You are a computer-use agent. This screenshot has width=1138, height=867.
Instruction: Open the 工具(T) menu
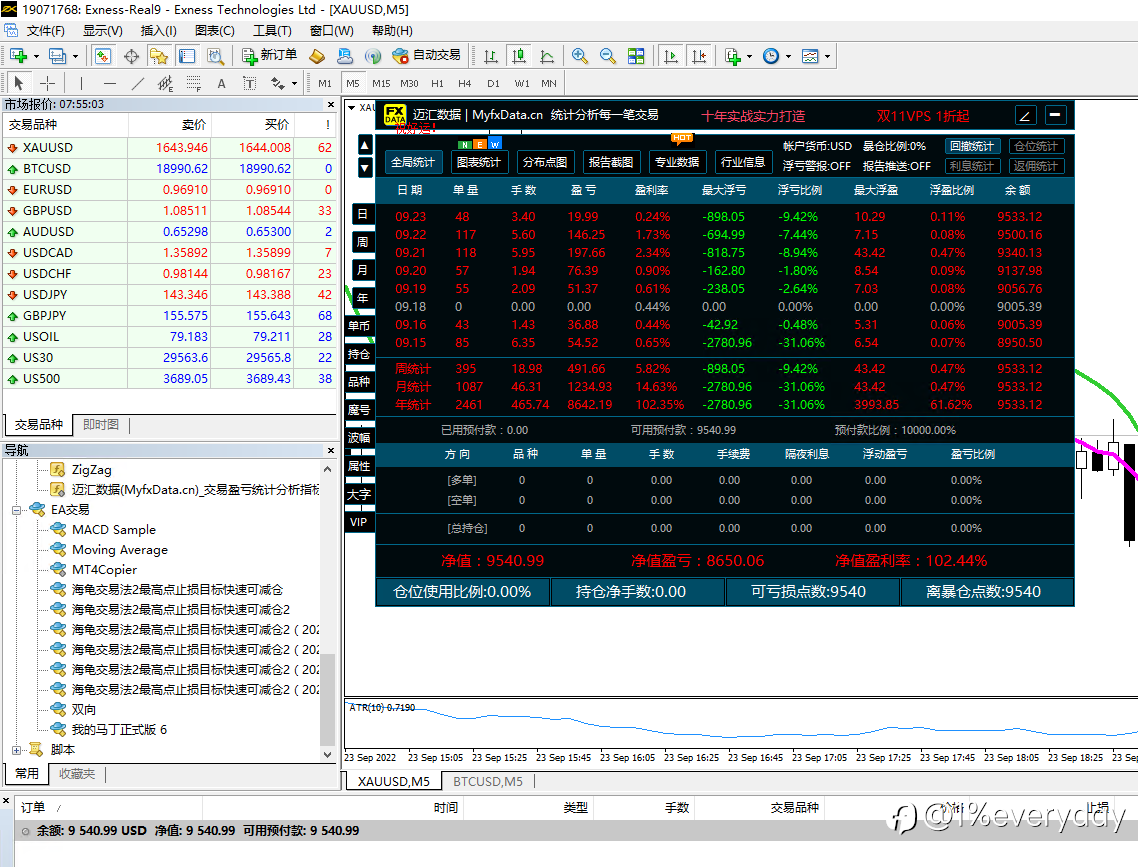click(272, 30)
